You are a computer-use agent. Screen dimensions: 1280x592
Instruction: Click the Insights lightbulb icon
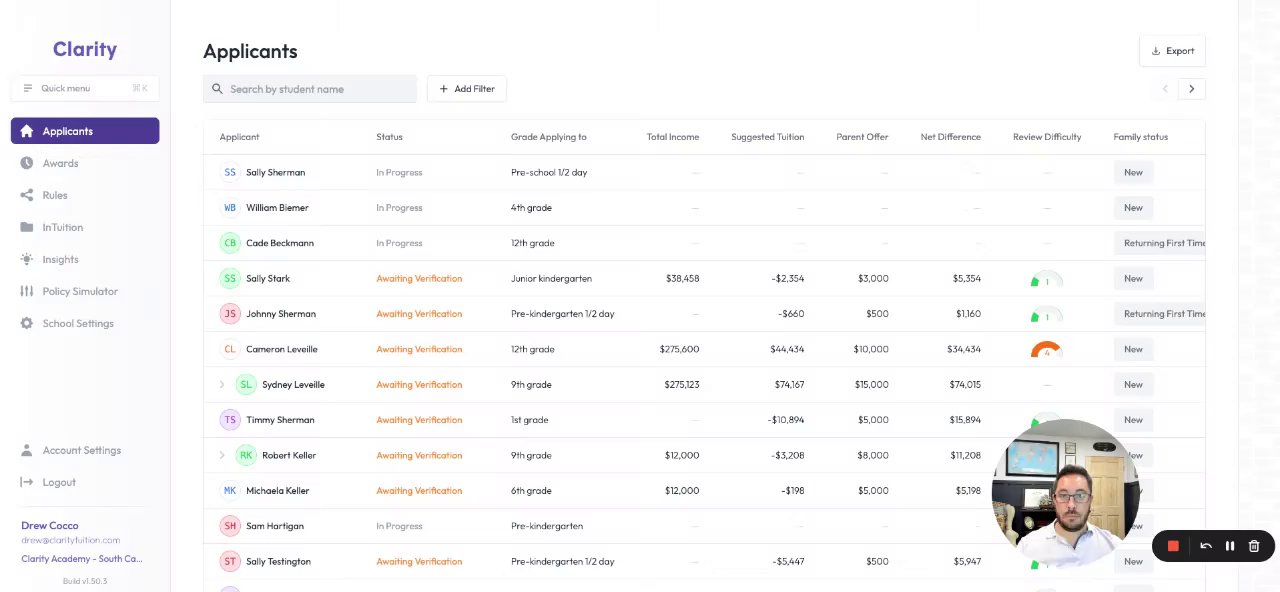click(26, 259)
